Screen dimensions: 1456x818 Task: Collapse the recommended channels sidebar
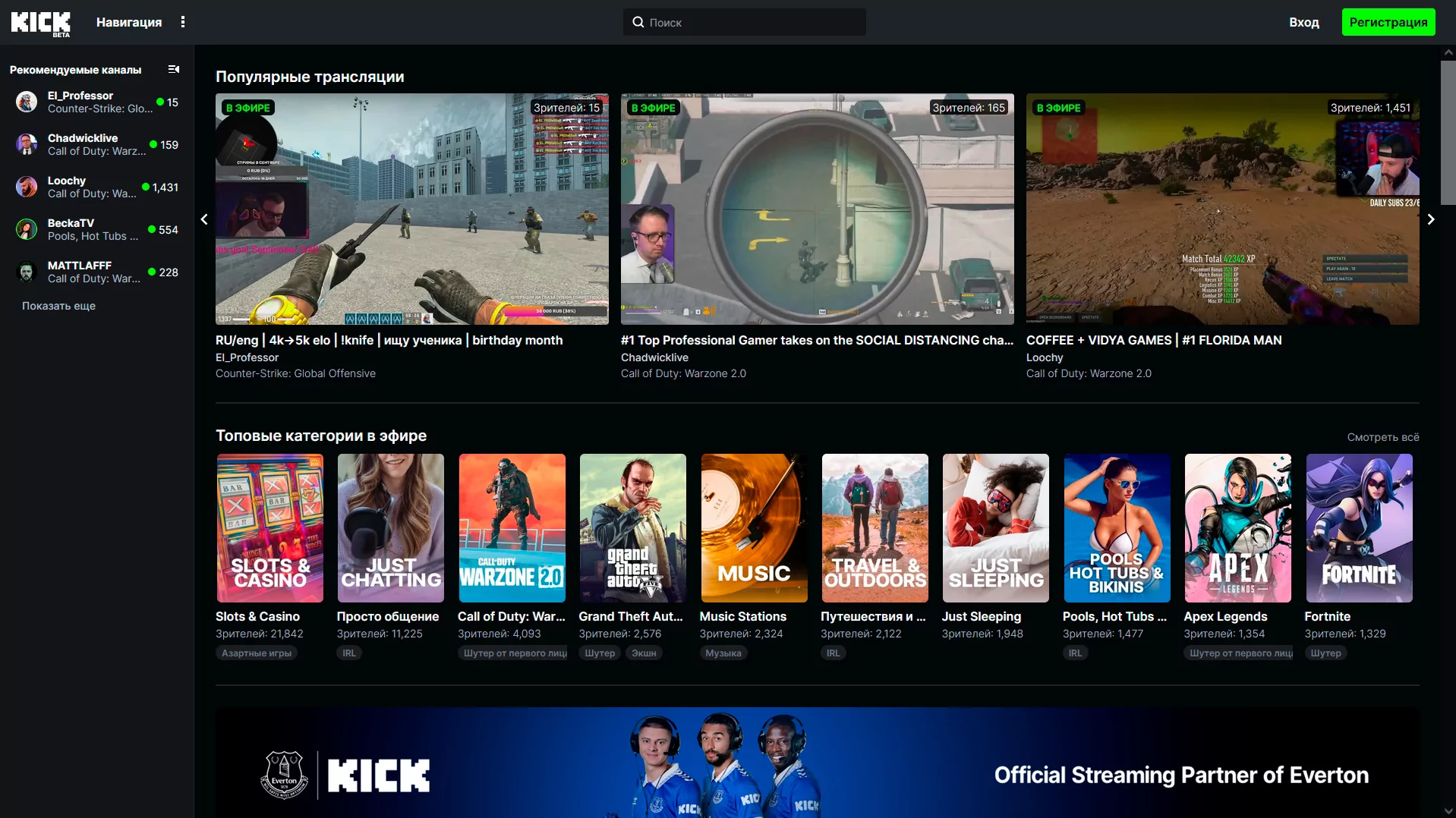[174, 69]
